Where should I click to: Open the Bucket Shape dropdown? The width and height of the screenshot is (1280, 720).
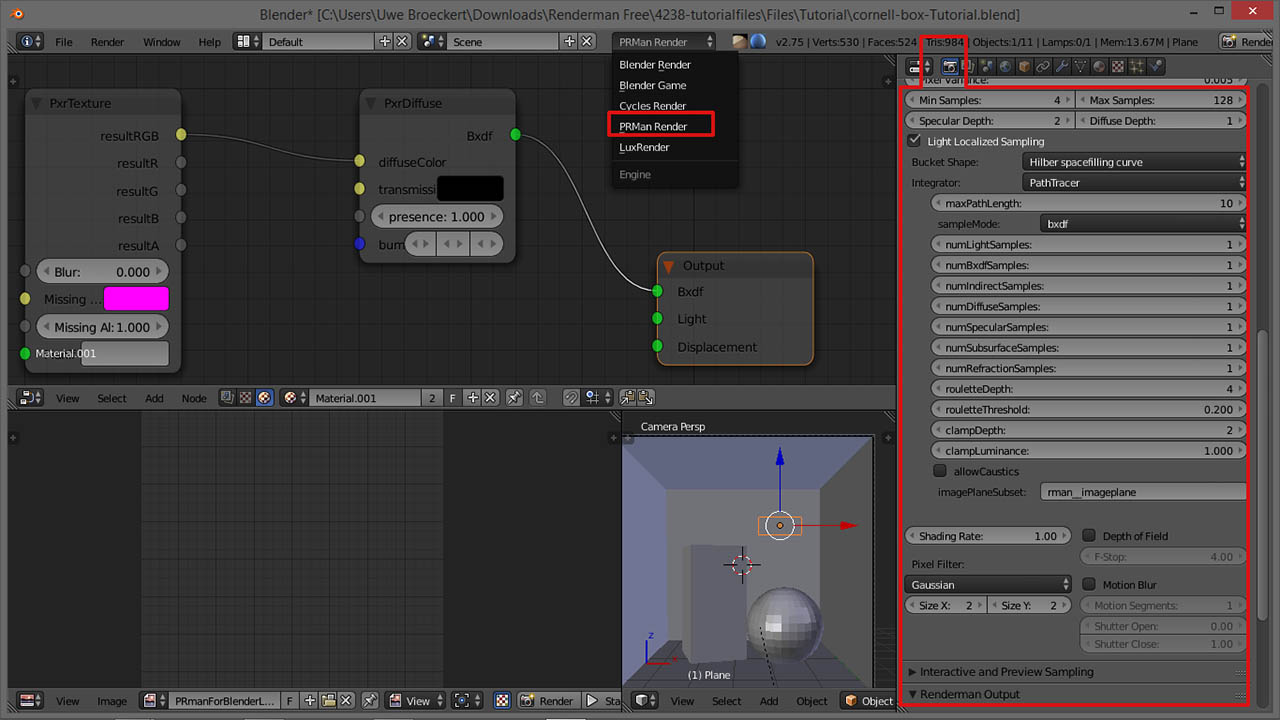(1134, 162)
